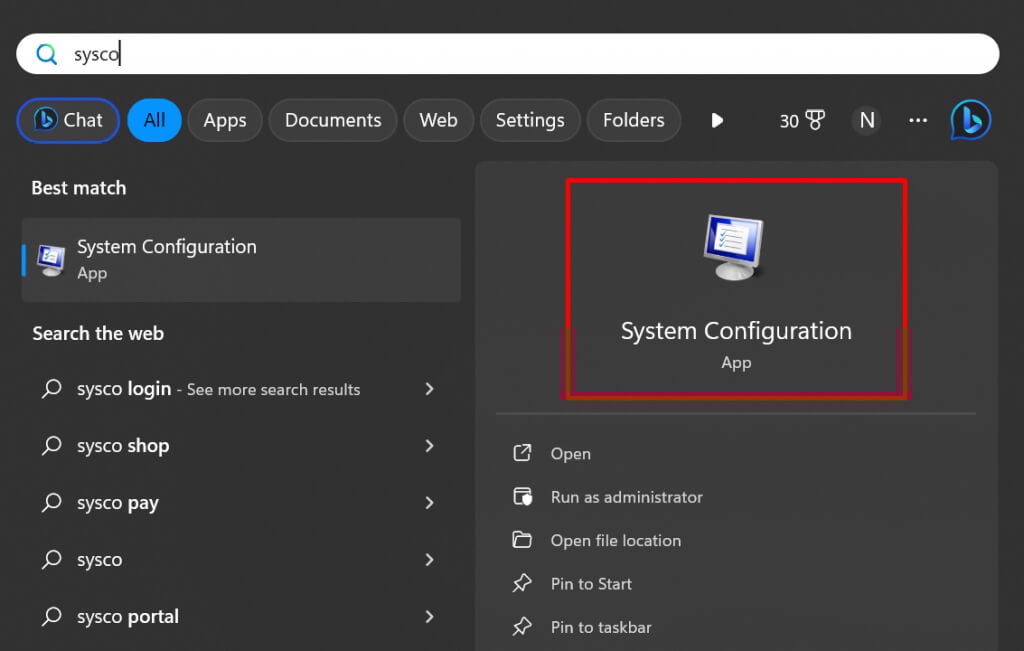Viewport: 1024px width, 651px height.
Task: Switch to the Apps filter tab
Action: [225, 120]
